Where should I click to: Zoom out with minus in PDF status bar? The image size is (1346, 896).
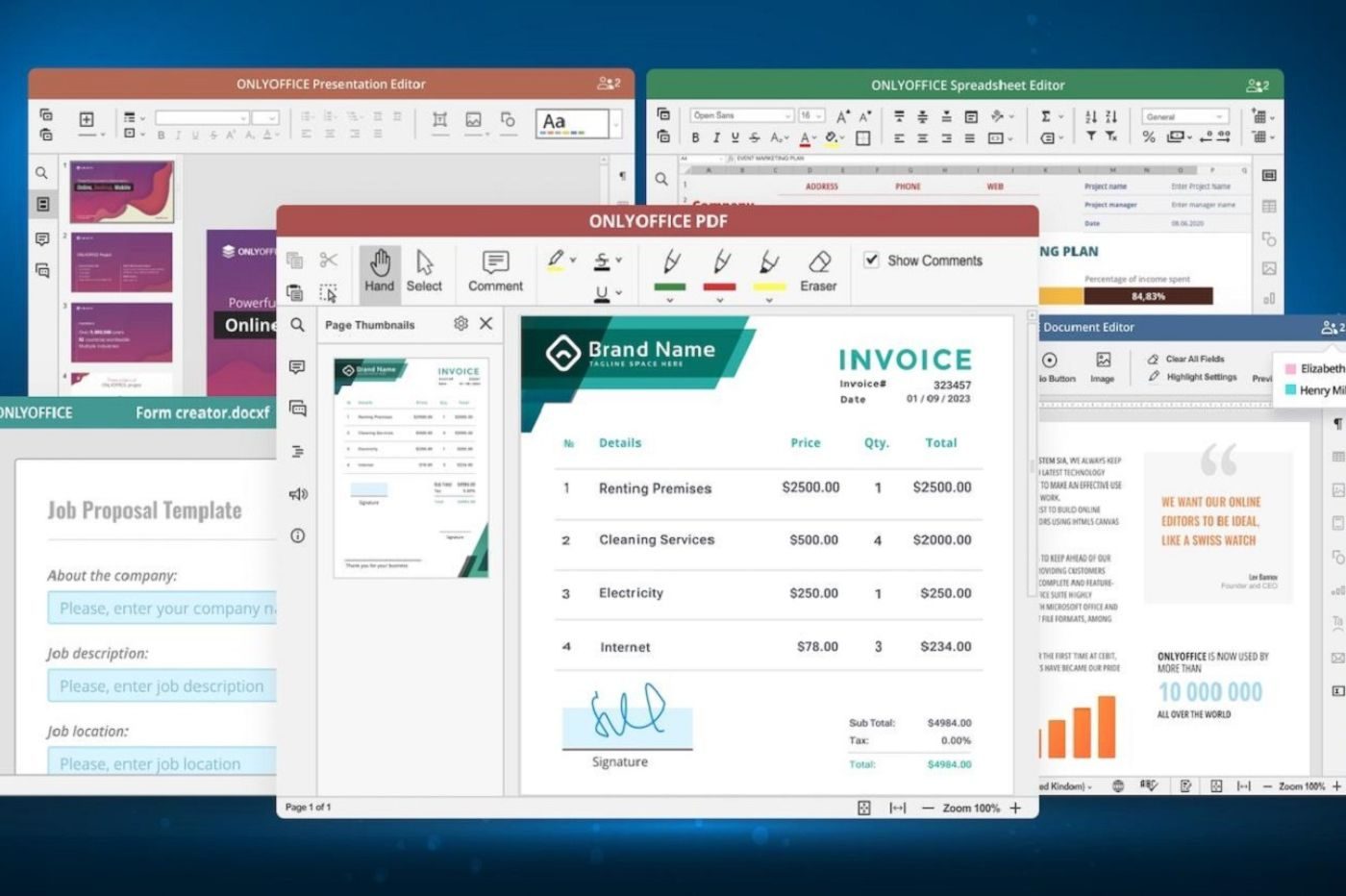point(928,809)
